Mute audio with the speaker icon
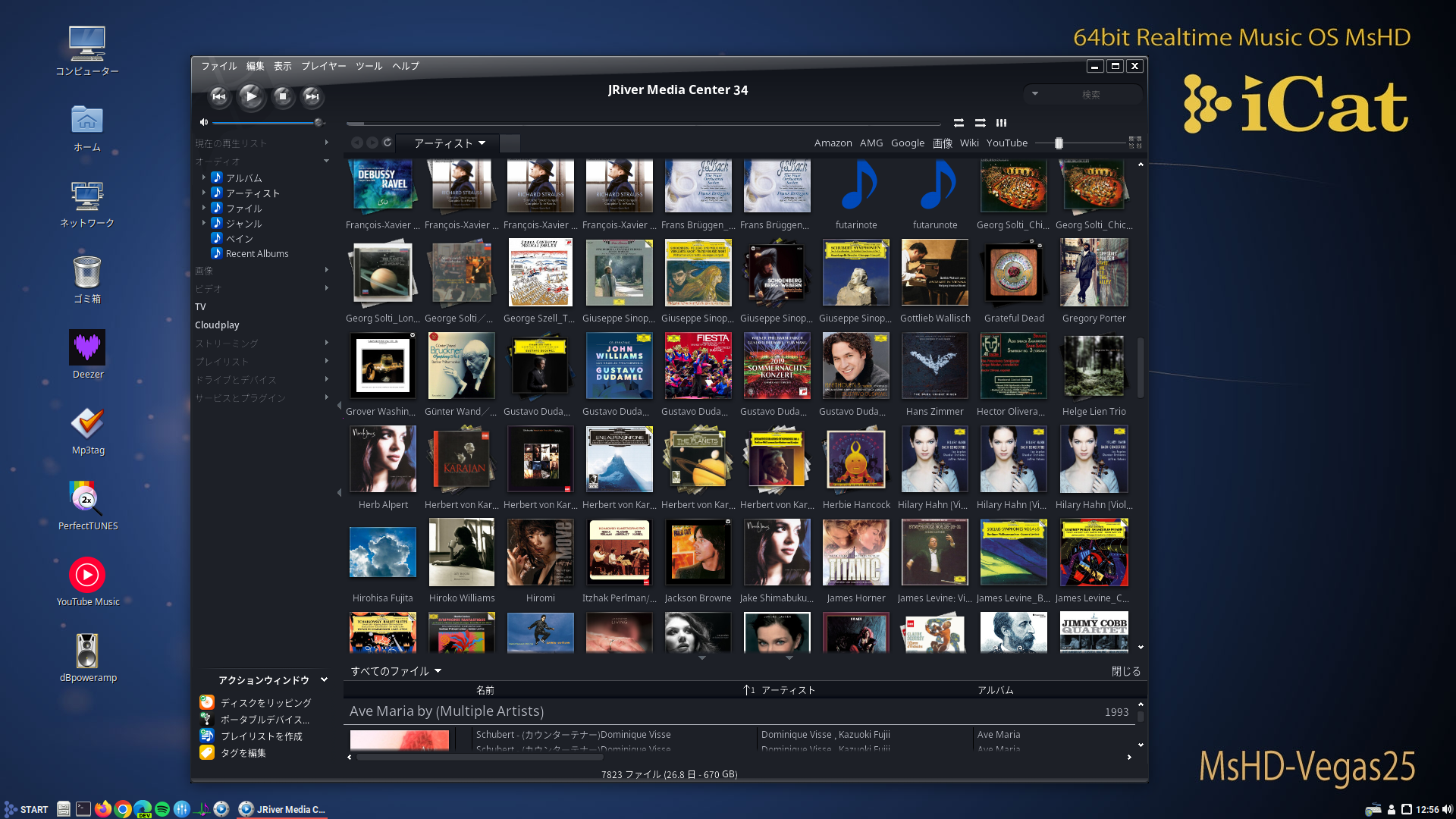Image resolution: width=1456 pixels, height=819 pixels. (203, 122)
